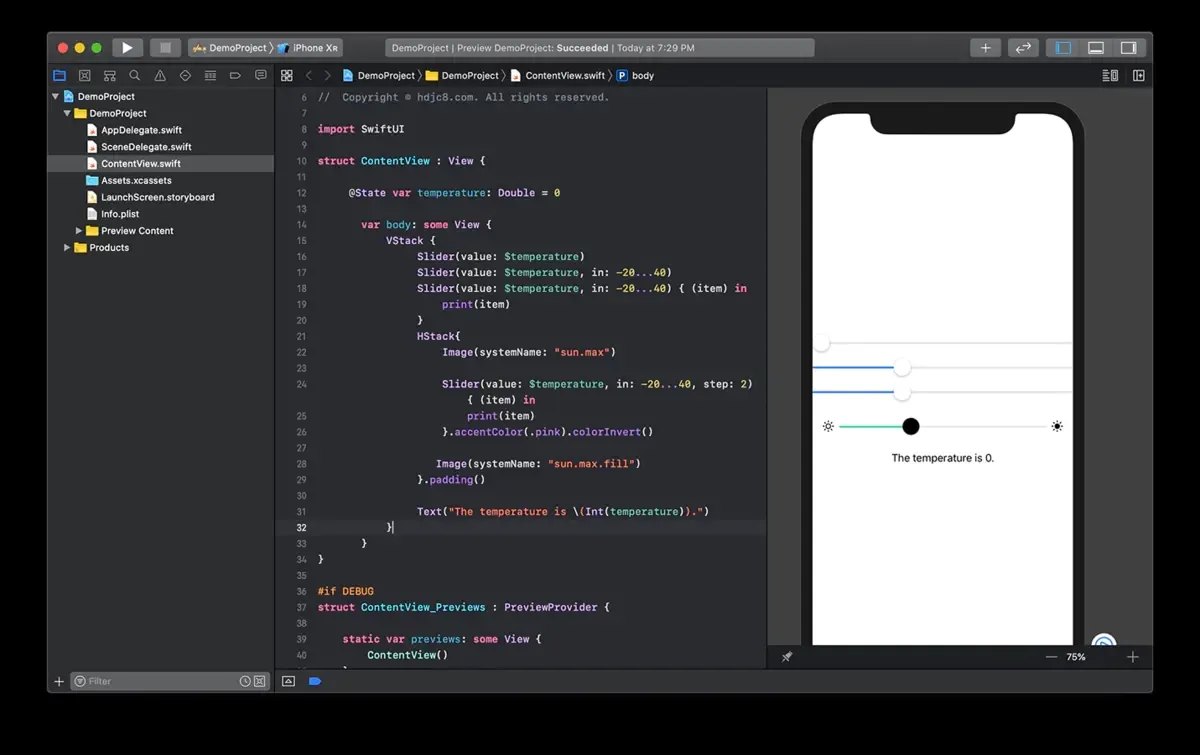
Task: Click the code review arrows button
Action: (1022, 47)
